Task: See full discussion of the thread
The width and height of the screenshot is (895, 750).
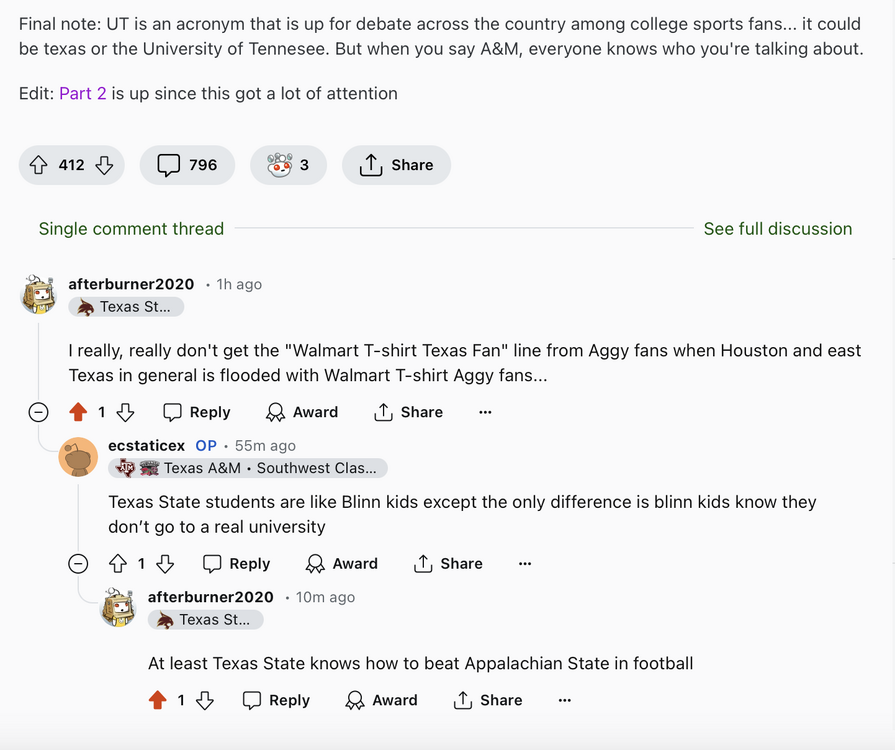Action: [777, 229]
